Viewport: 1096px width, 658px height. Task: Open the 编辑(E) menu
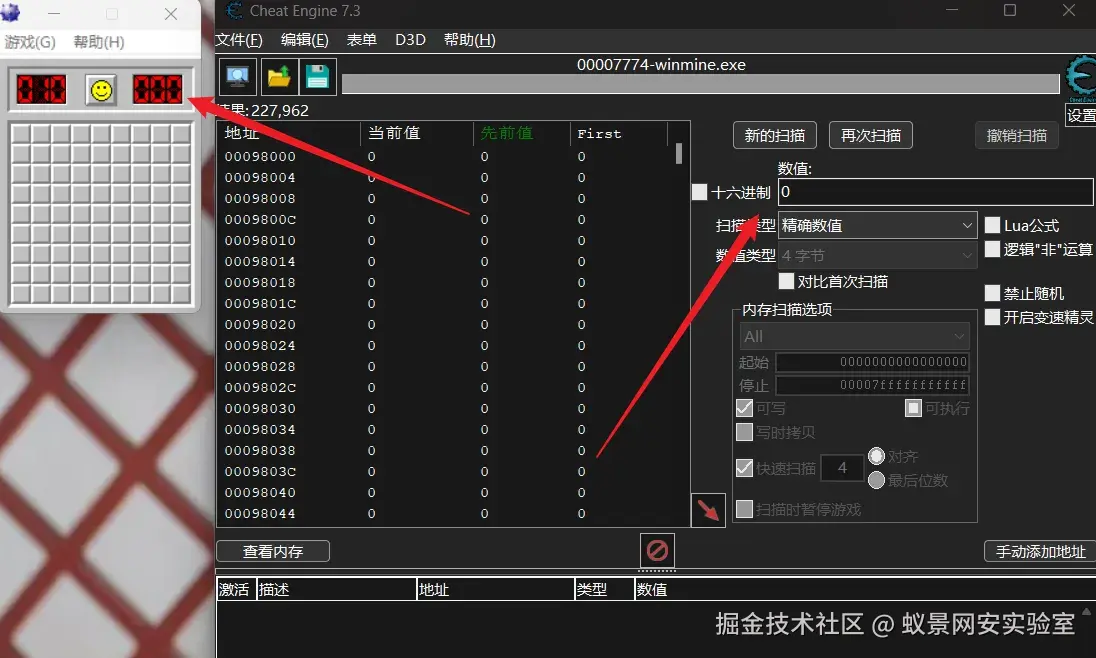click(305, 40)
